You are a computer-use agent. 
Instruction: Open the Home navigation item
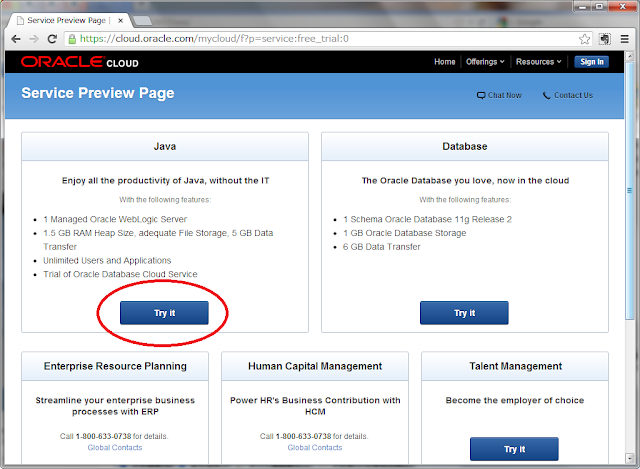444,62
